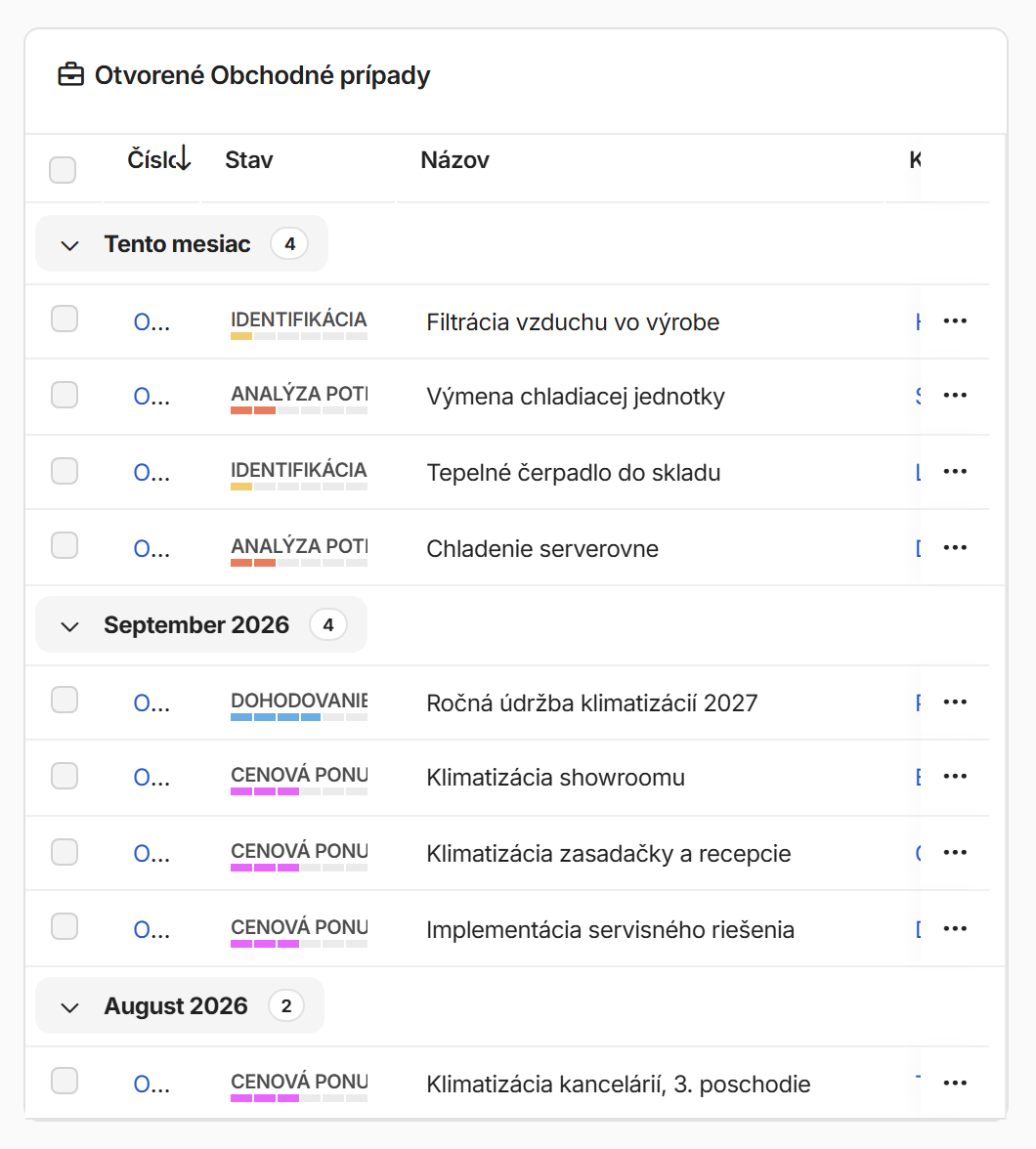Open row actions for Implementácia servisného riešenia

[955, 928]
